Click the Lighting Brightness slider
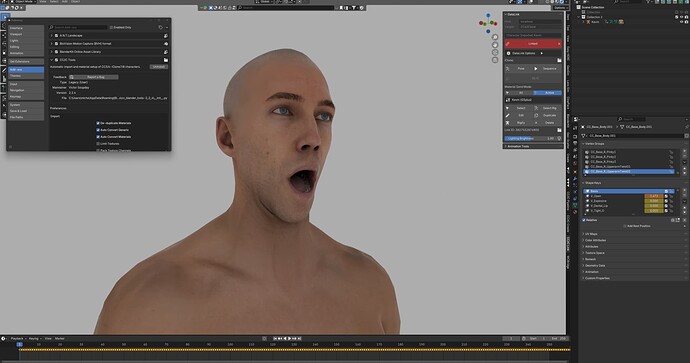Screen dimensions: 690x363 point(530,138)
